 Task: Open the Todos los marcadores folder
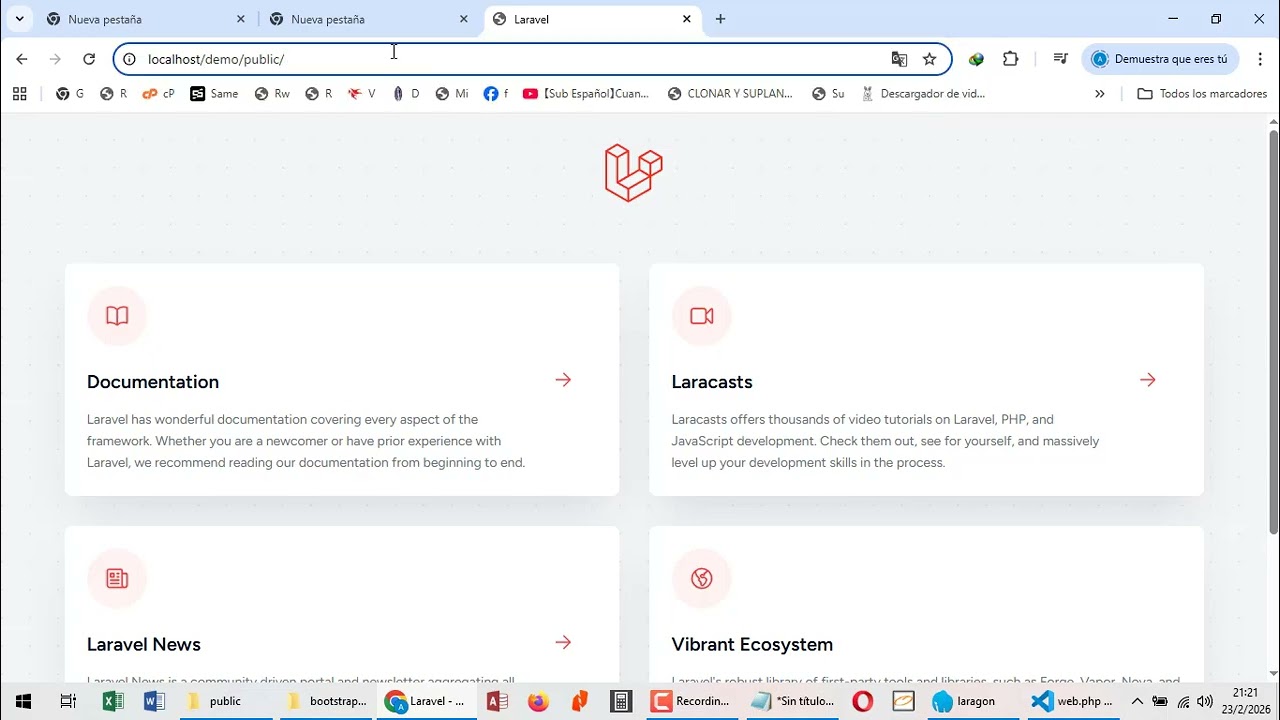click(1202, 94)
